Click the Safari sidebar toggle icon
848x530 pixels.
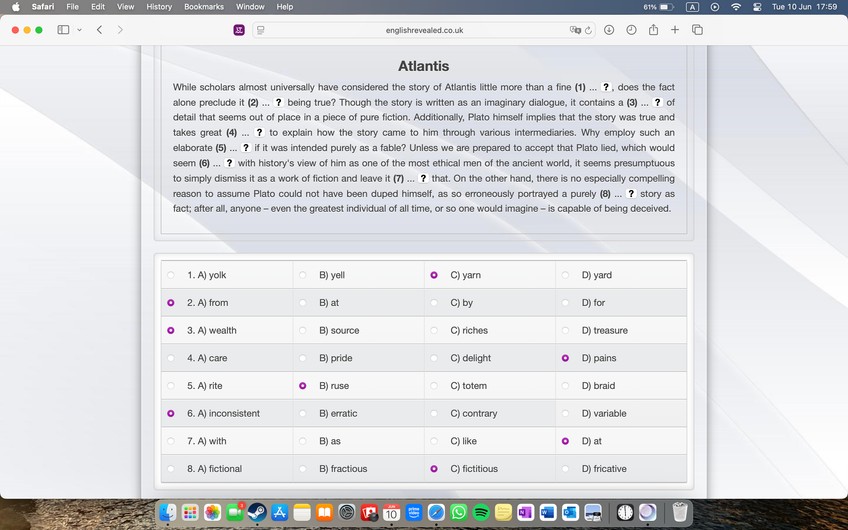click(63, 30)
